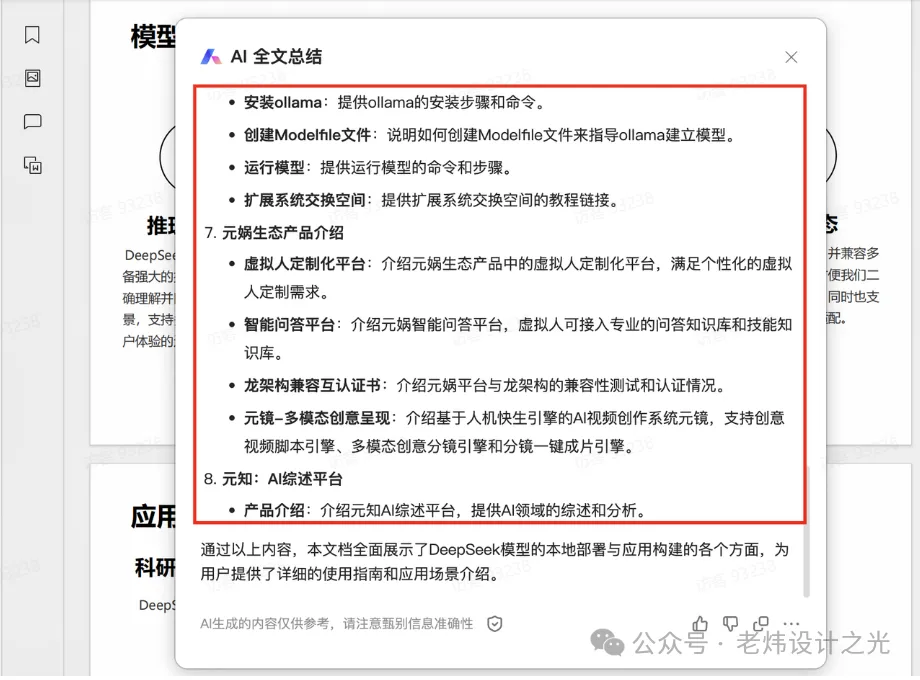Copy the AI summary content
Screen dimensions: 920x680
point(761,623)
